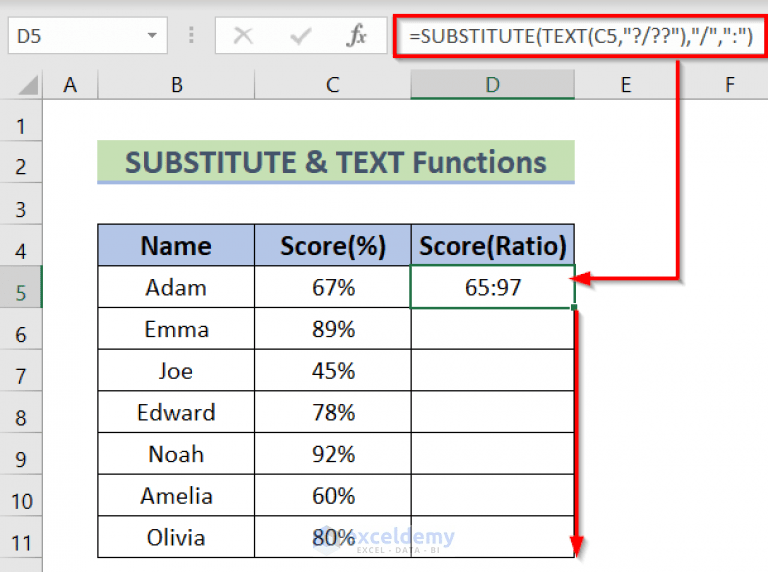768x572 pixels.
Task: Click the empty ratio cell in Olivia's row
Action: [x=492, y=537]
